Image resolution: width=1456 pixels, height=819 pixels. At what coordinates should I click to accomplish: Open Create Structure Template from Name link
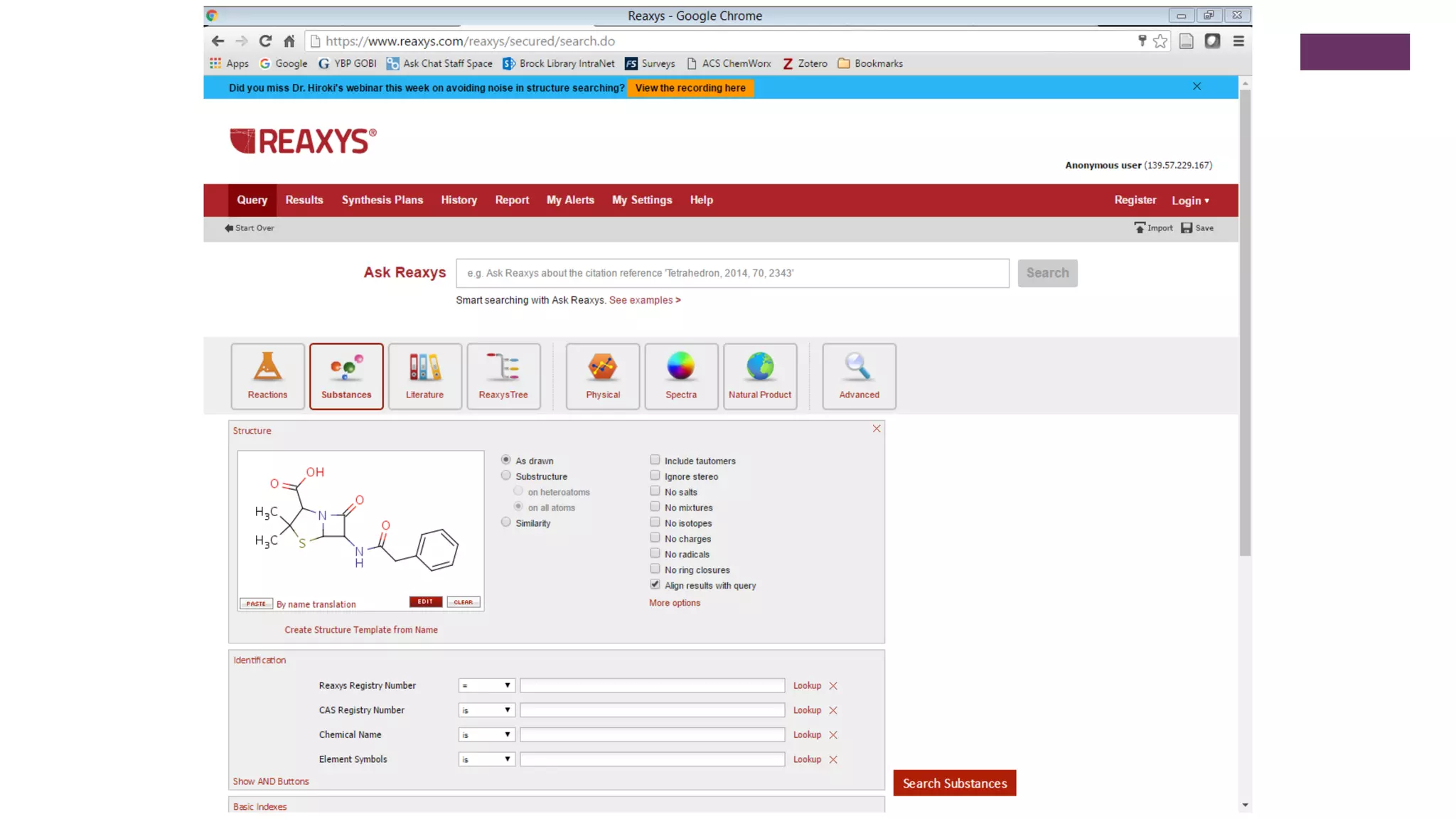(361, 630)
